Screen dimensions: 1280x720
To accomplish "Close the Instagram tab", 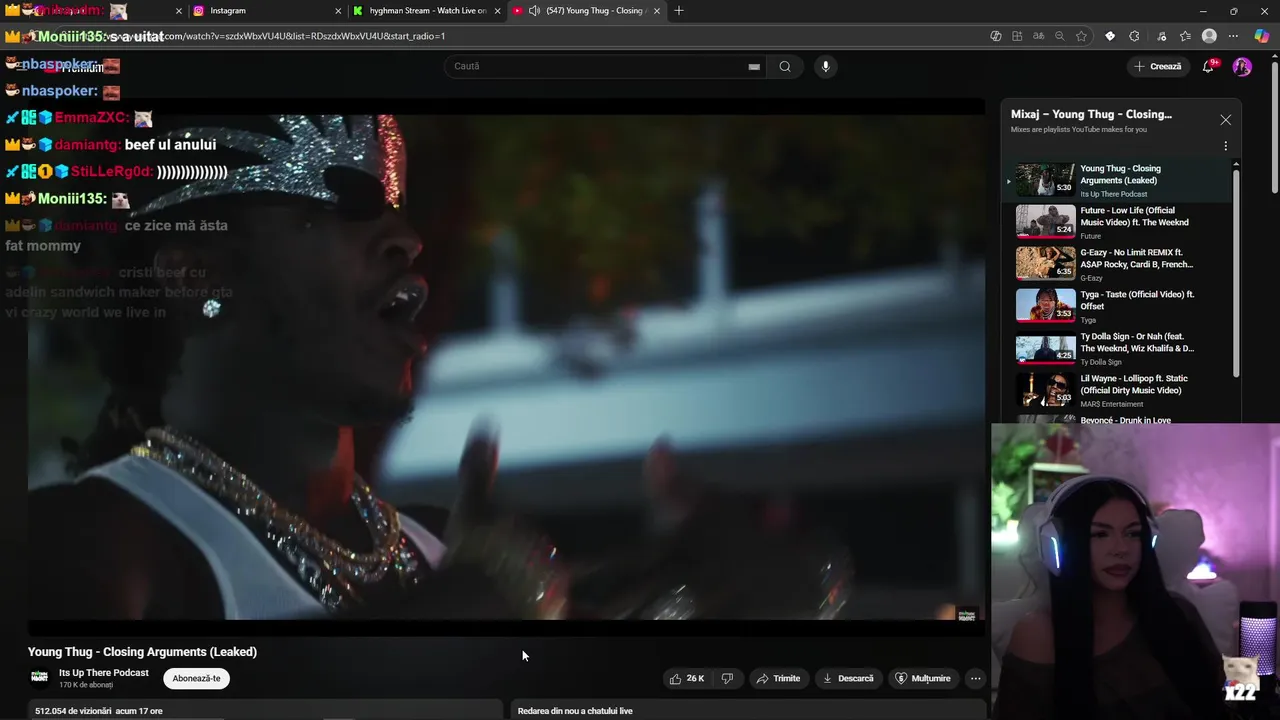I will click(x=337, y=11).
